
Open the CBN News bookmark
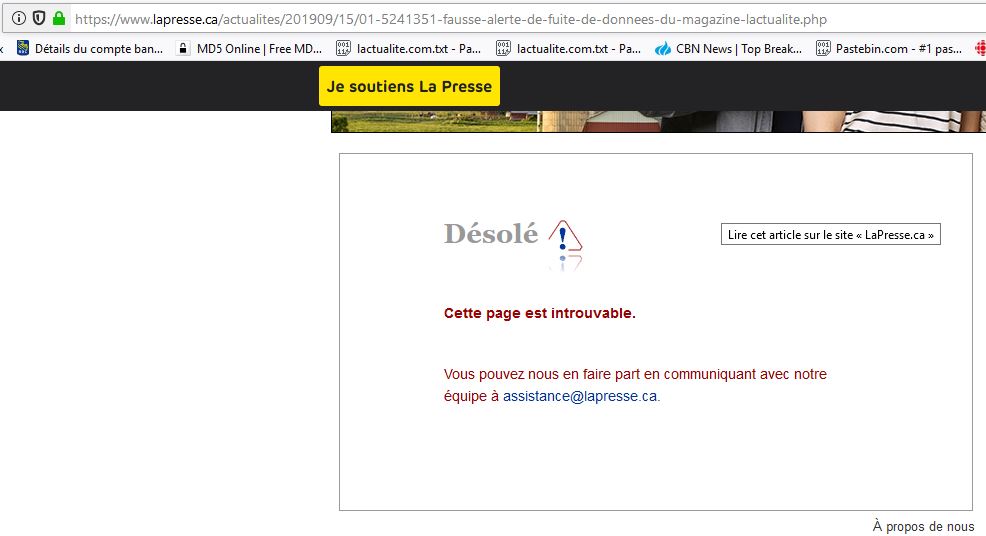728,48
